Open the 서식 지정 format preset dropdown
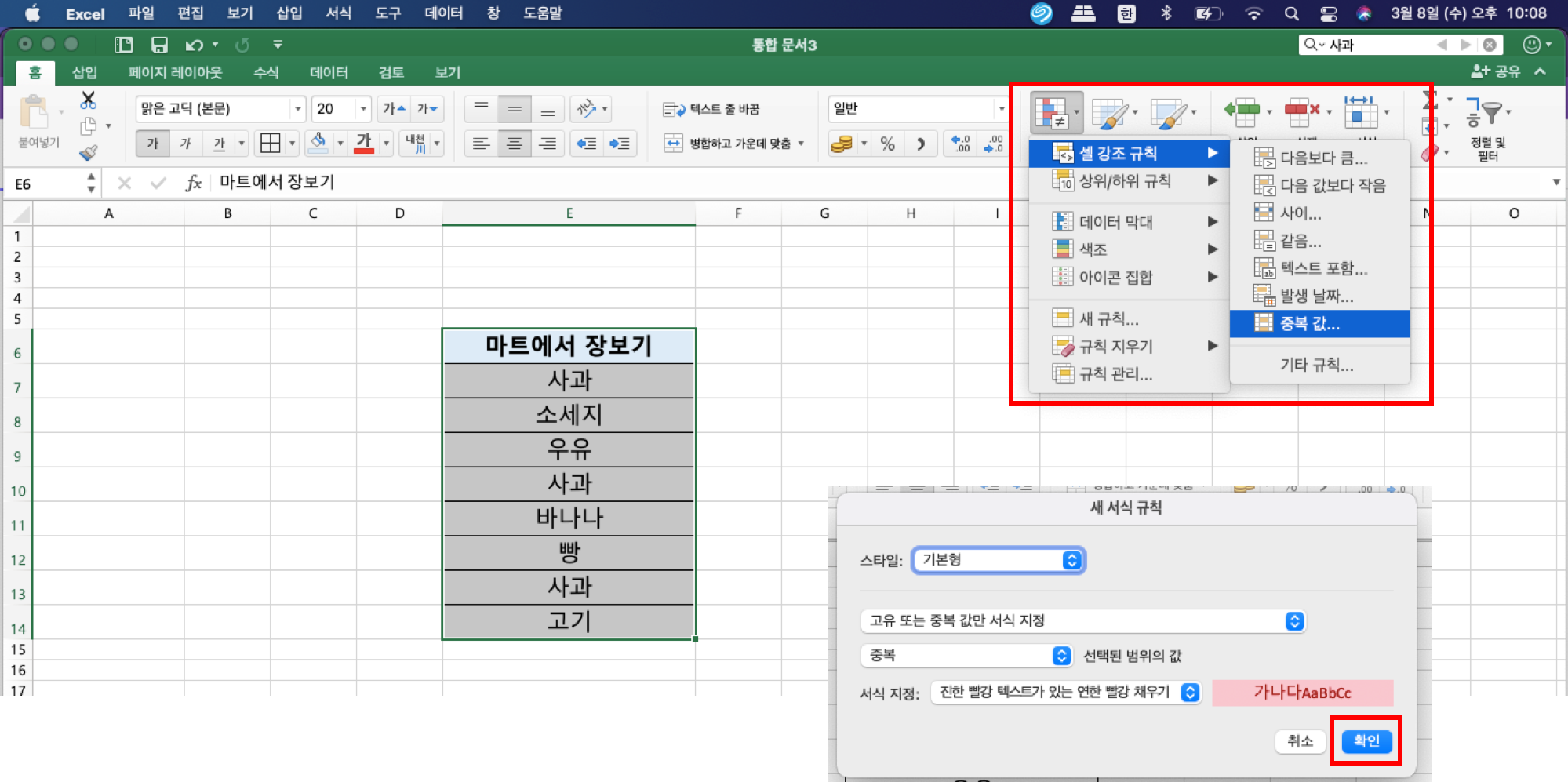The height and width of the screenshot is (782, 1568). [1065, 693]
